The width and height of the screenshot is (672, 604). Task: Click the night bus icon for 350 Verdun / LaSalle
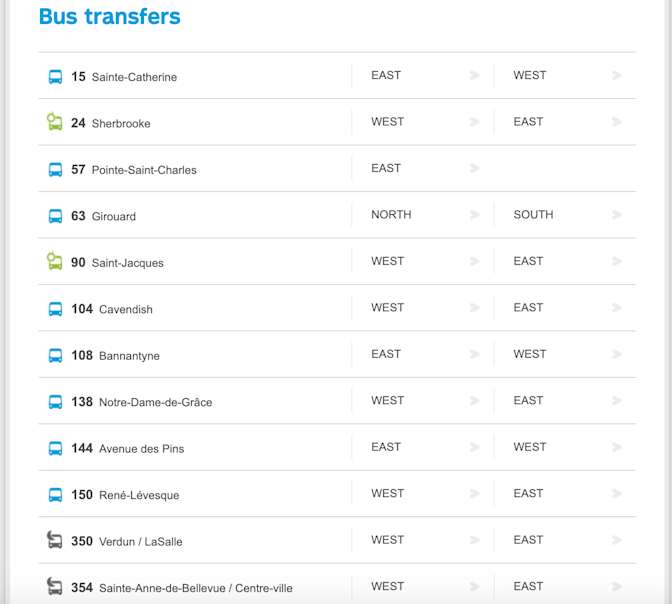[x=54, y=540]
